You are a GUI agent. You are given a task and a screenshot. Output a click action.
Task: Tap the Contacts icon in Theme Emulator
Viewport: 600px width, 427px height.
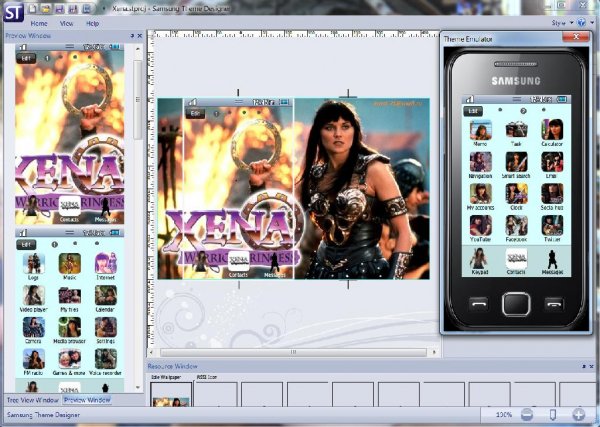tap(516, 261)
